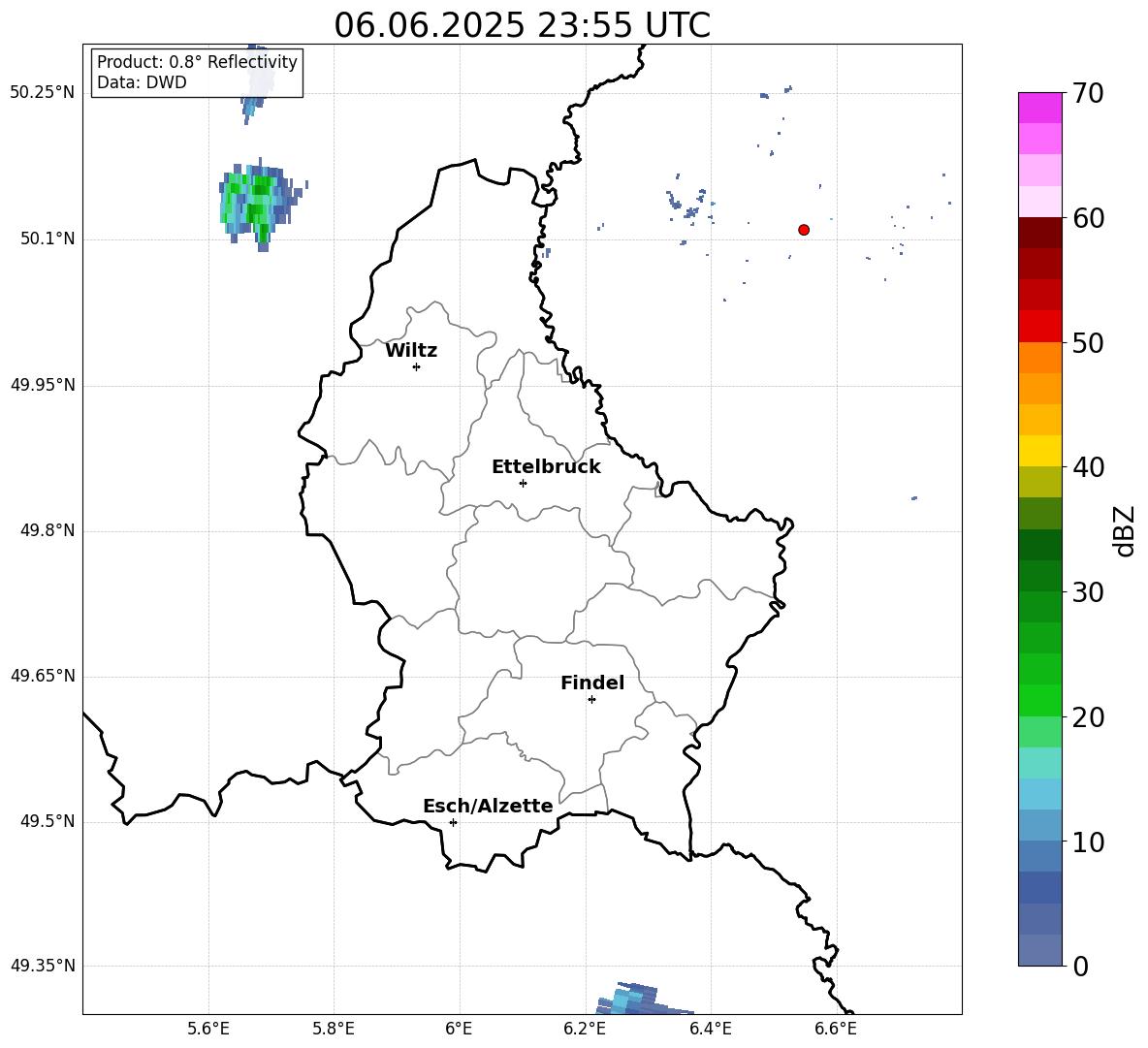Viewport: 1148px width, 1048px height.
Task: Click the dark maroon colorbar segment below 60
Action: (x=1039, y=233)
